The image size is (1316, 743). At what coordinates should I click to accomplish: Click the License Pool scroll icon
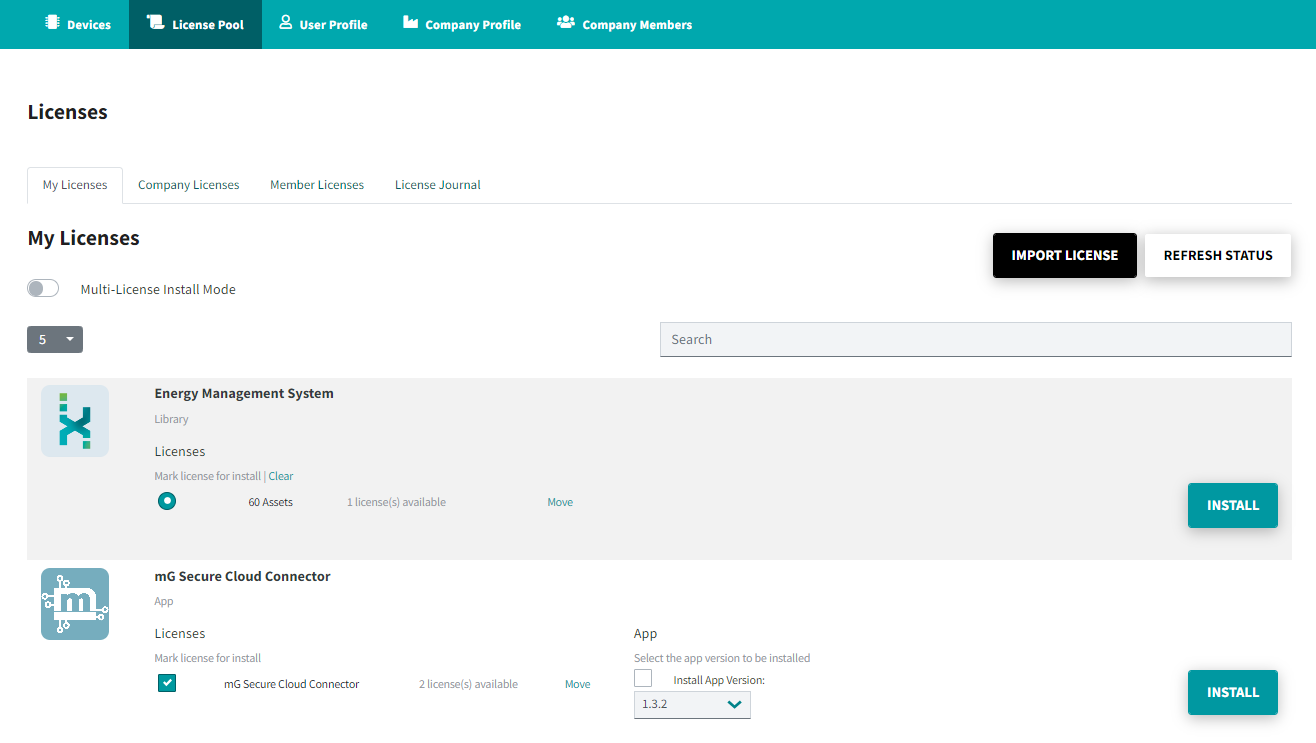(x=155, y=23)
